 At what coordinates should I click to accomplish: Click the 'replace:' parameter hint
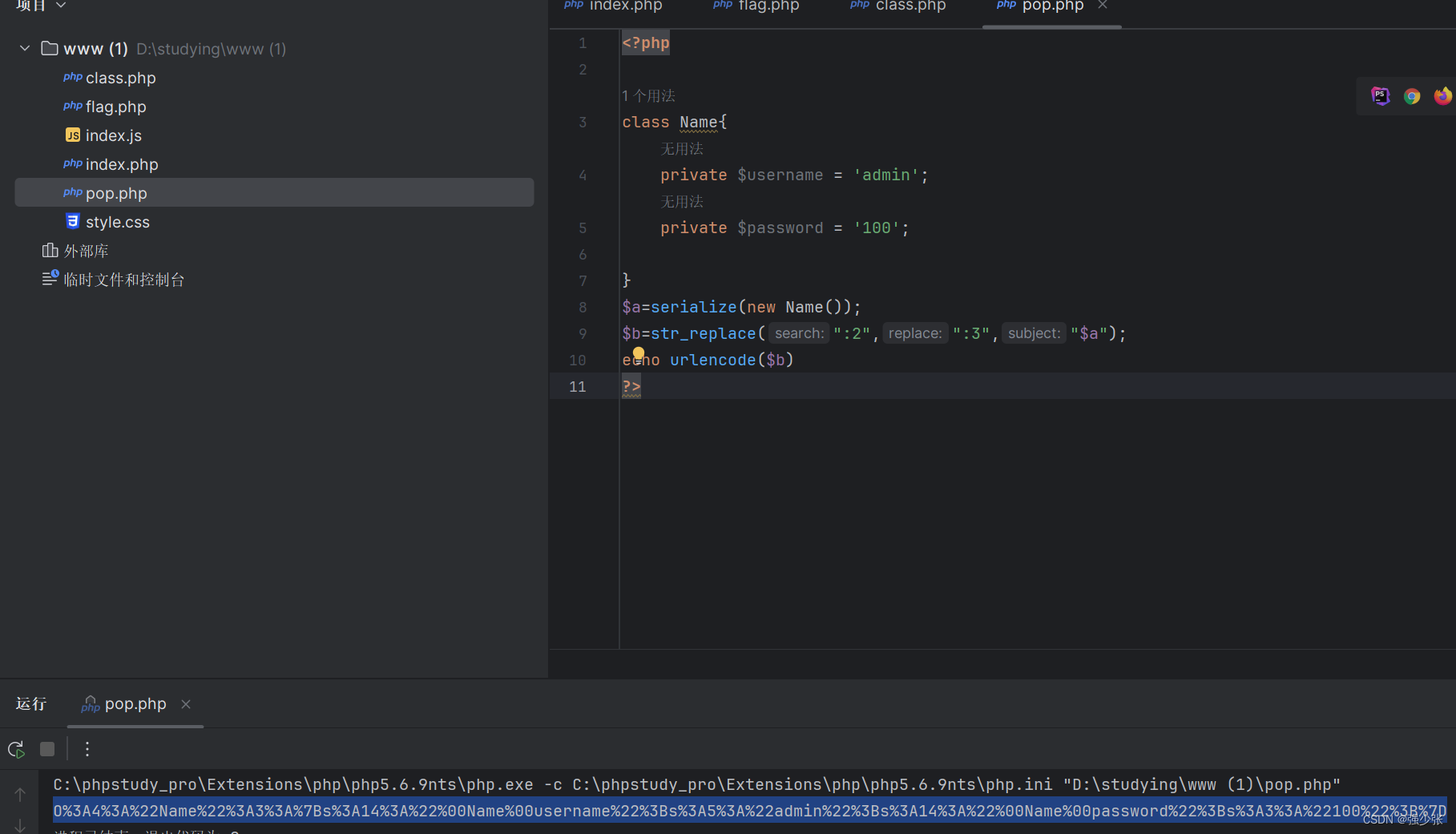[915, 333]
